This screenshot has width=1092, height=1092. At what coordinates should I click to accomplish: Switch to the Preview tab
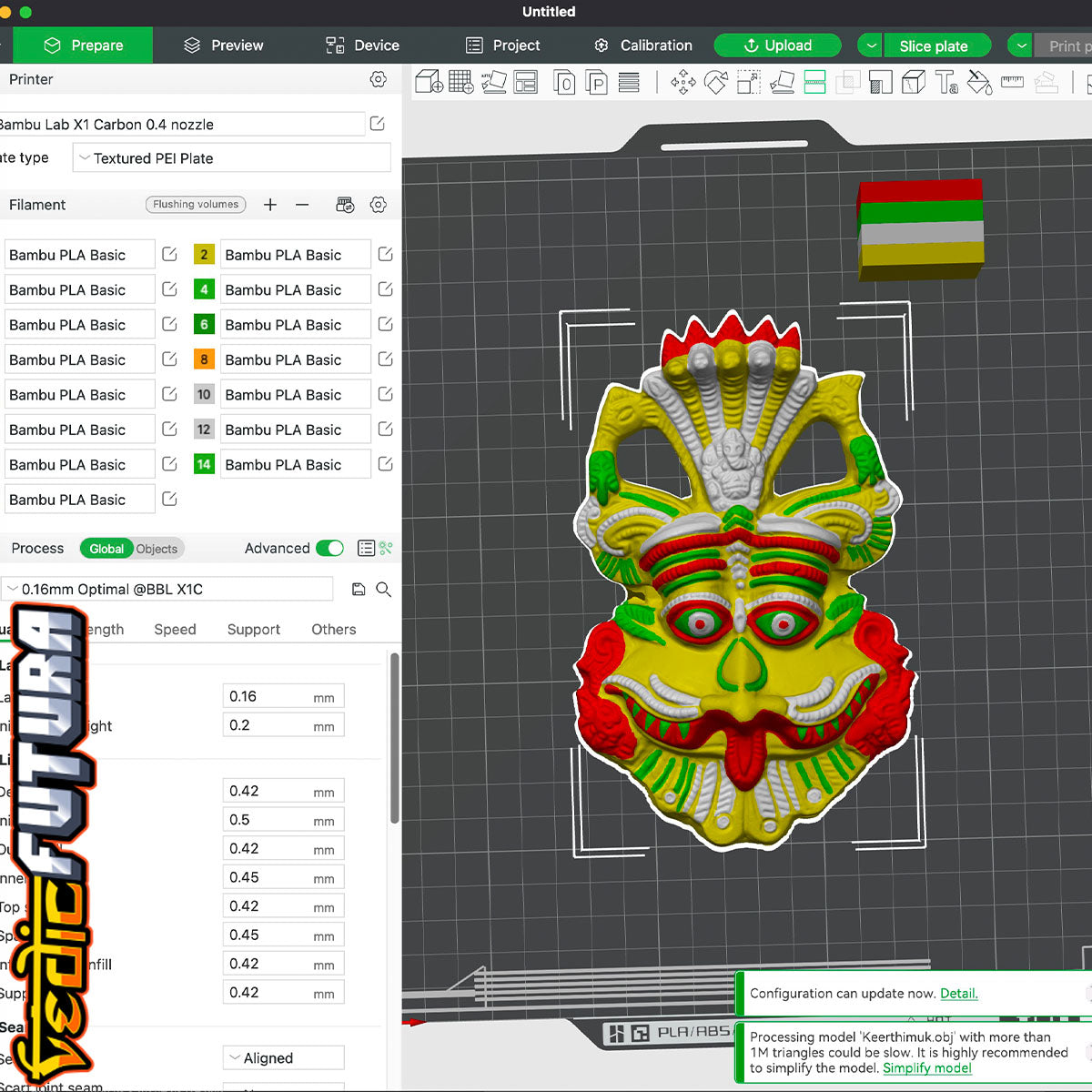click(224, 45)
